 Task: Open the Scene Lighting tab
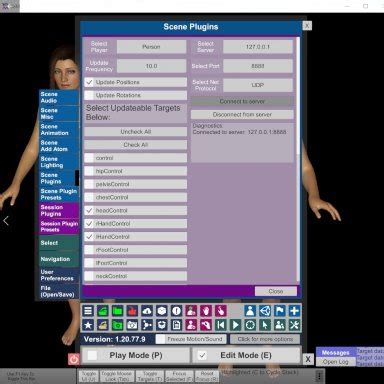[x=59, y=162]
